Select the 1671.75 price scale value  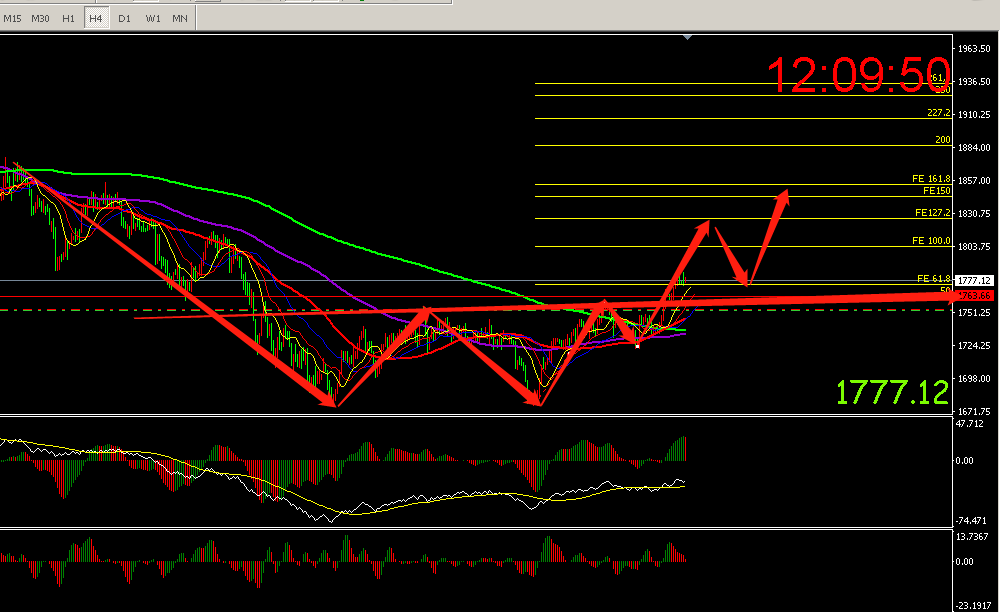tap(974, 412)
